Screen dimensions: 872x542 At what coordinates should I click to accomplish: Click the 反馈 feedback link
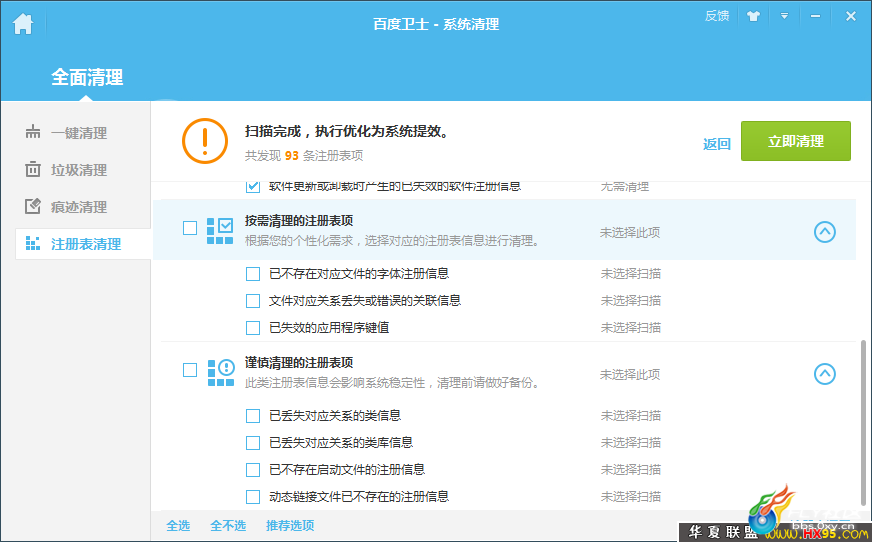(717, 16)
